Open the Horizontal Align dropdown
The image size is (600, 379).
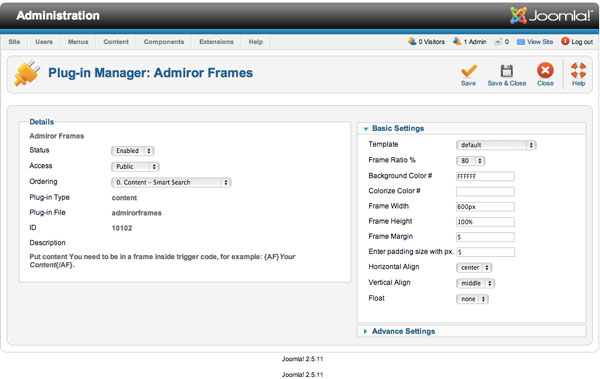pyautogui.click(x=474, y=268)
